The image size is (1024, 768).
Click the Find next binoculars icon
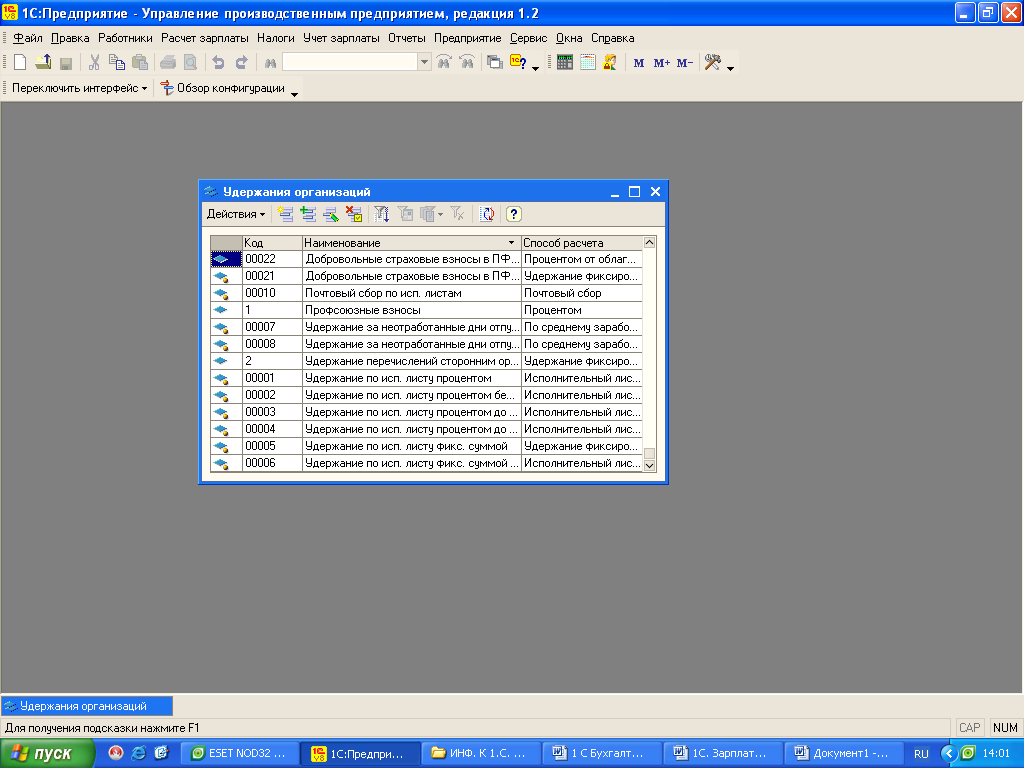click(x=444, y=63)
